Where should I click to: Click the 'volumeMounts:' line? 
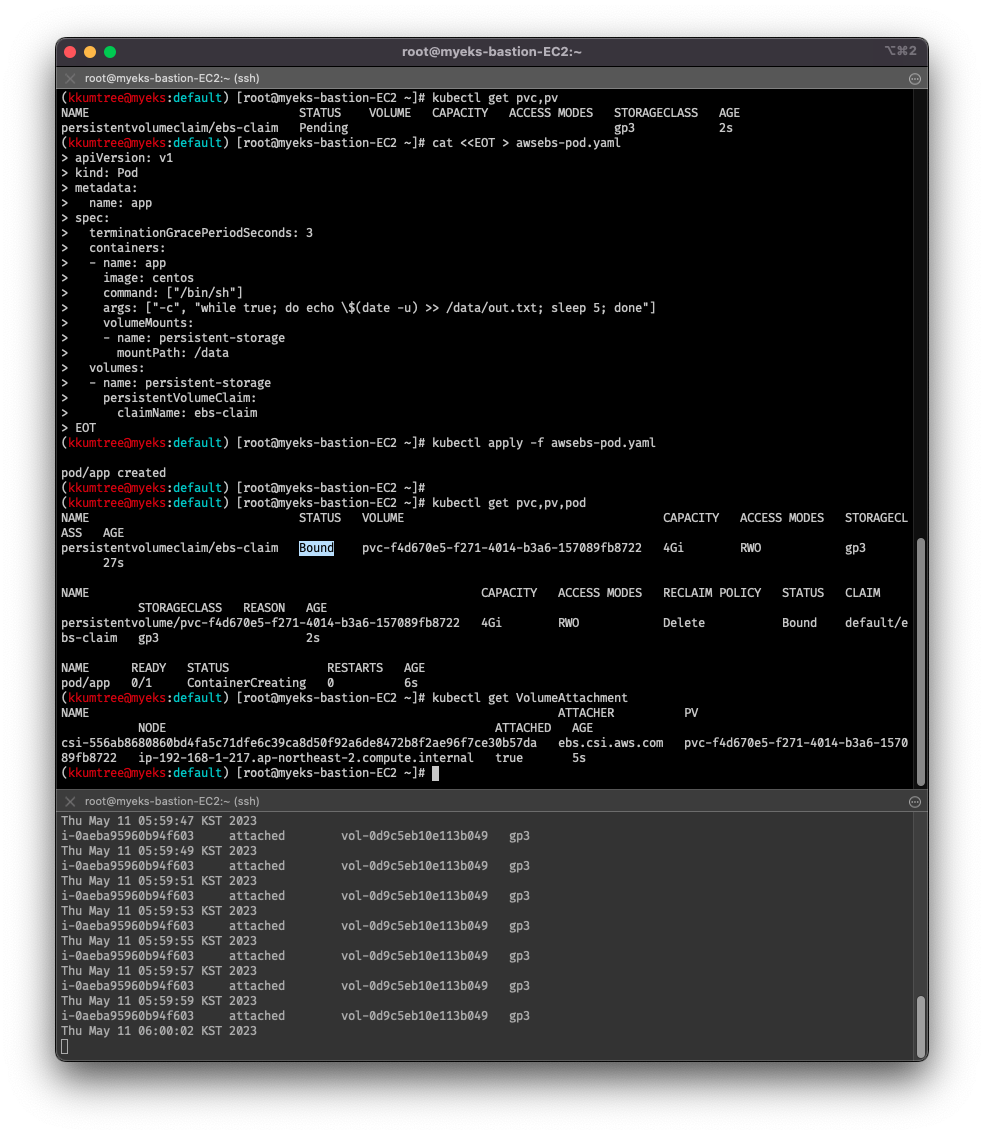(148, 323)
